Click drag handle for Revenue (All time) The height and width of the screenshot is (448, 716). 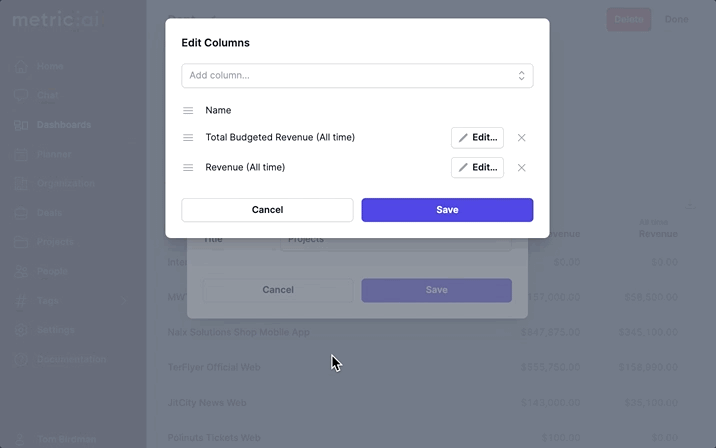point(188,168)
